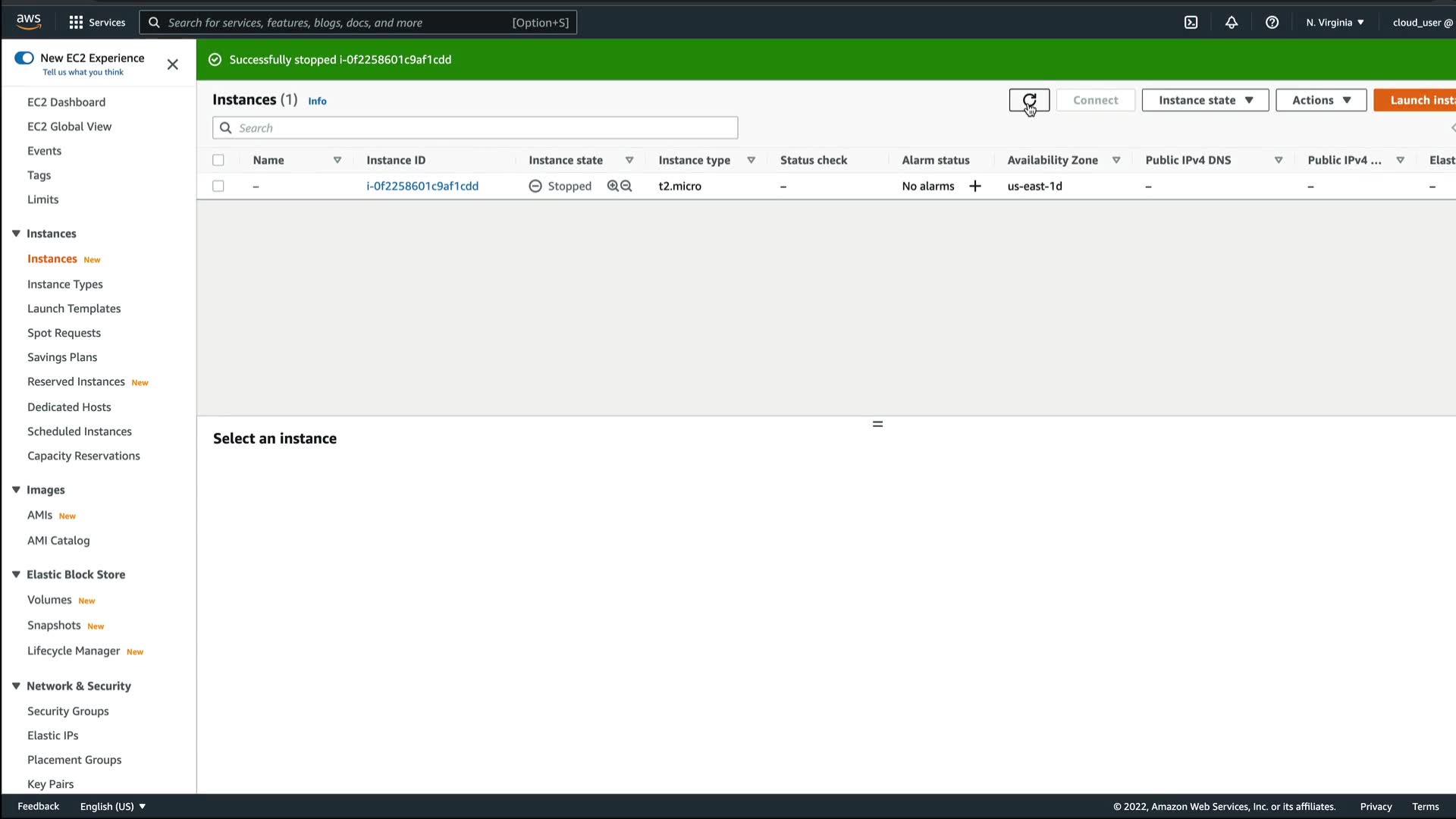Select the checkbox for instance i-0f2258601c9af1cdd
Image resolution: width=1456 pixels, height=819 pixels.
click(x=218, y=186)
